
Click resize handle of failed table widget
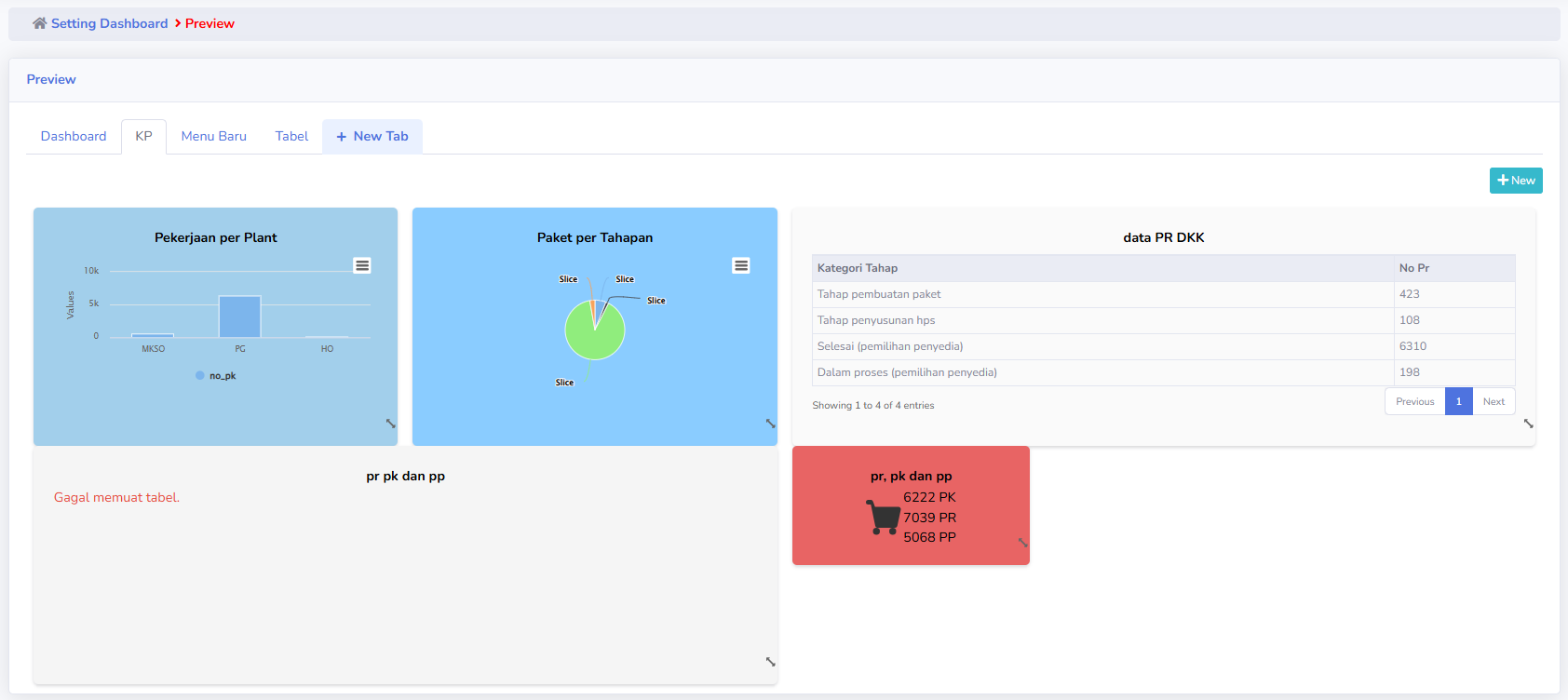click(x=770, y=662)
